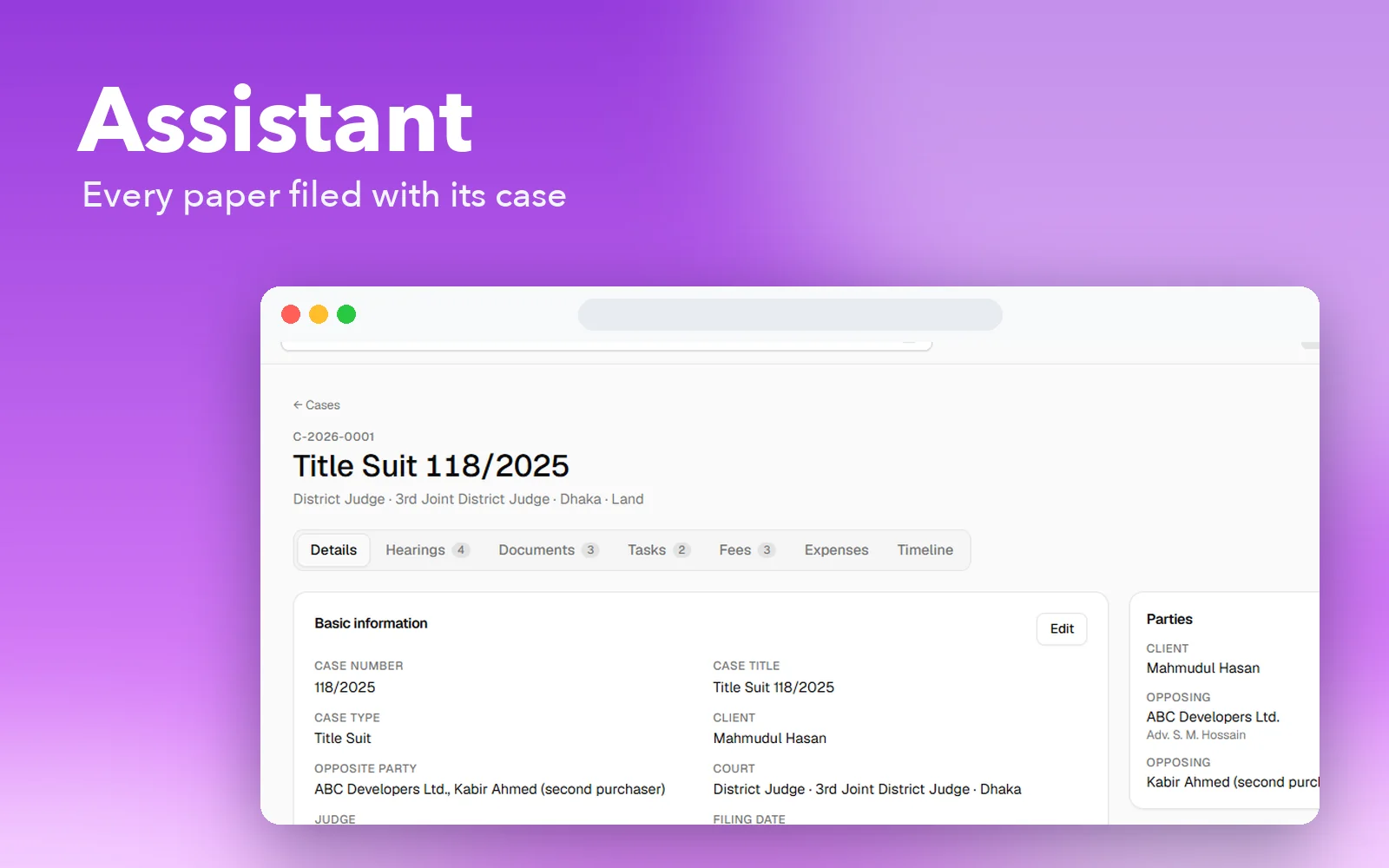1389x868 pixels.
Task: Open the Hearings tab
Action: [427, 550]
